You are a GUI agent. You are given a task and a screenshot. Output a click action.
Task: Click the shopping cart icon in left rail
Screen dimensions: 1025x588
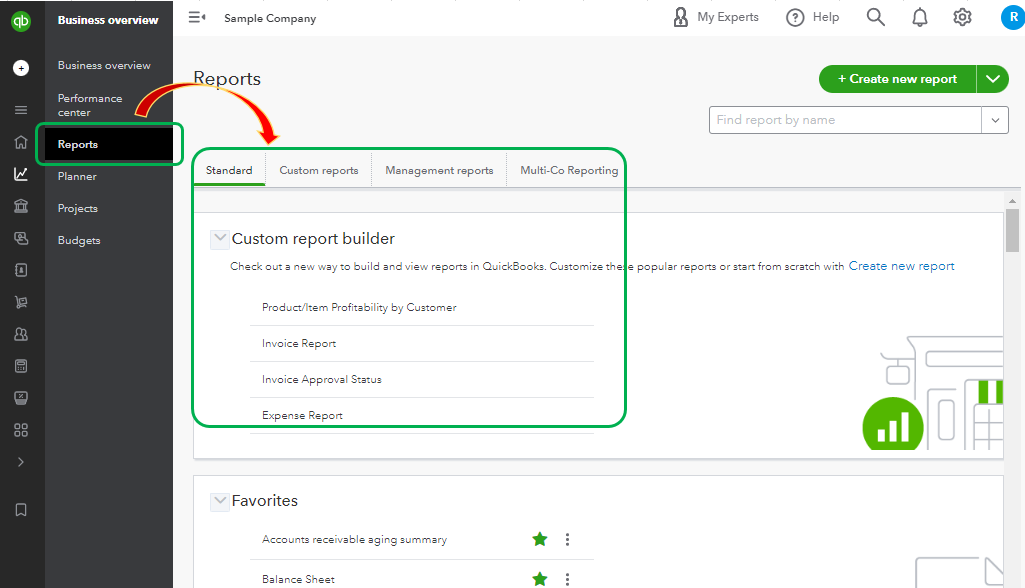coord(21,302)
